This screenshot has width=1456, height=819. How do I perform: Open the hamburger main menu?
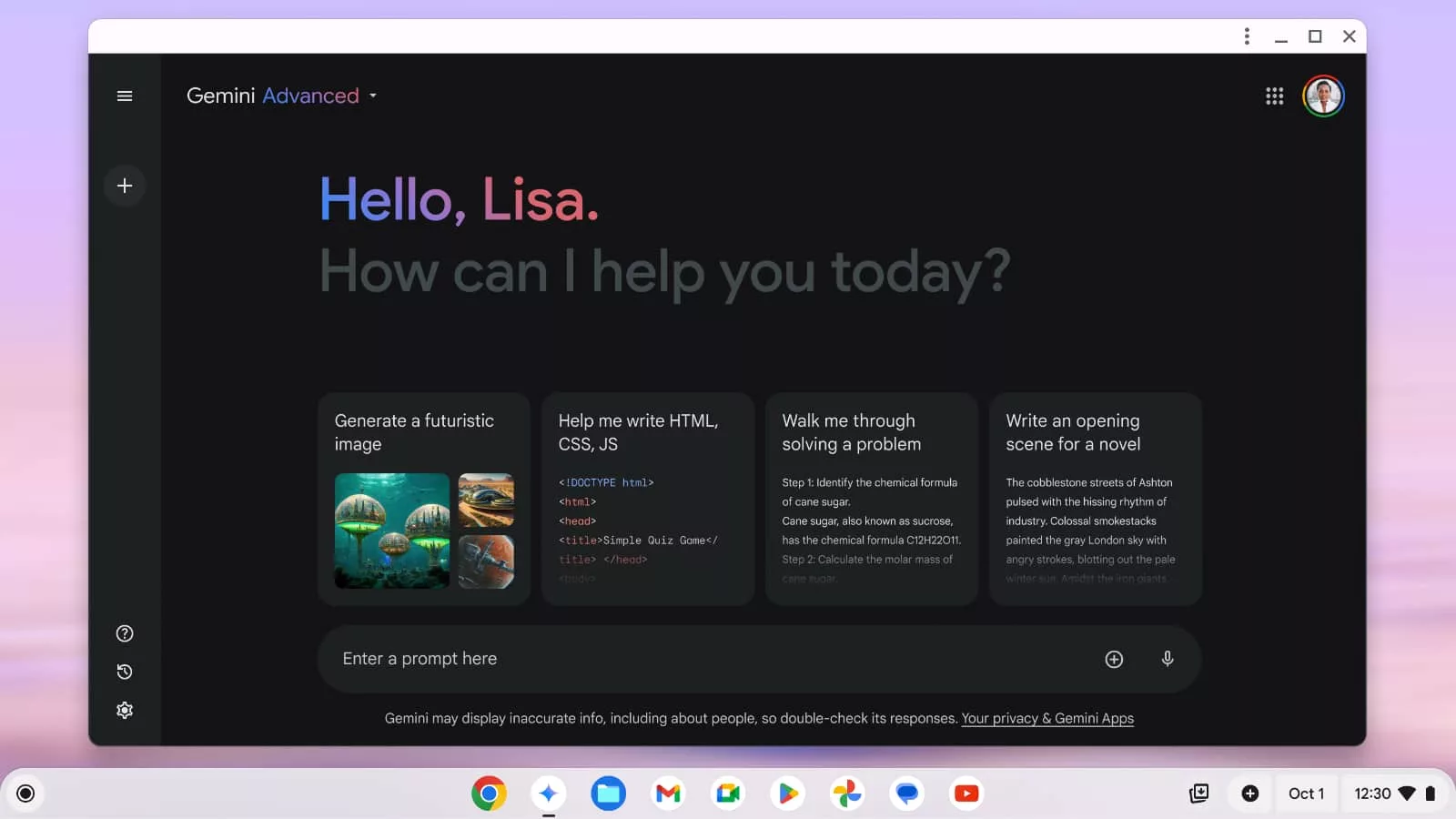125,96
